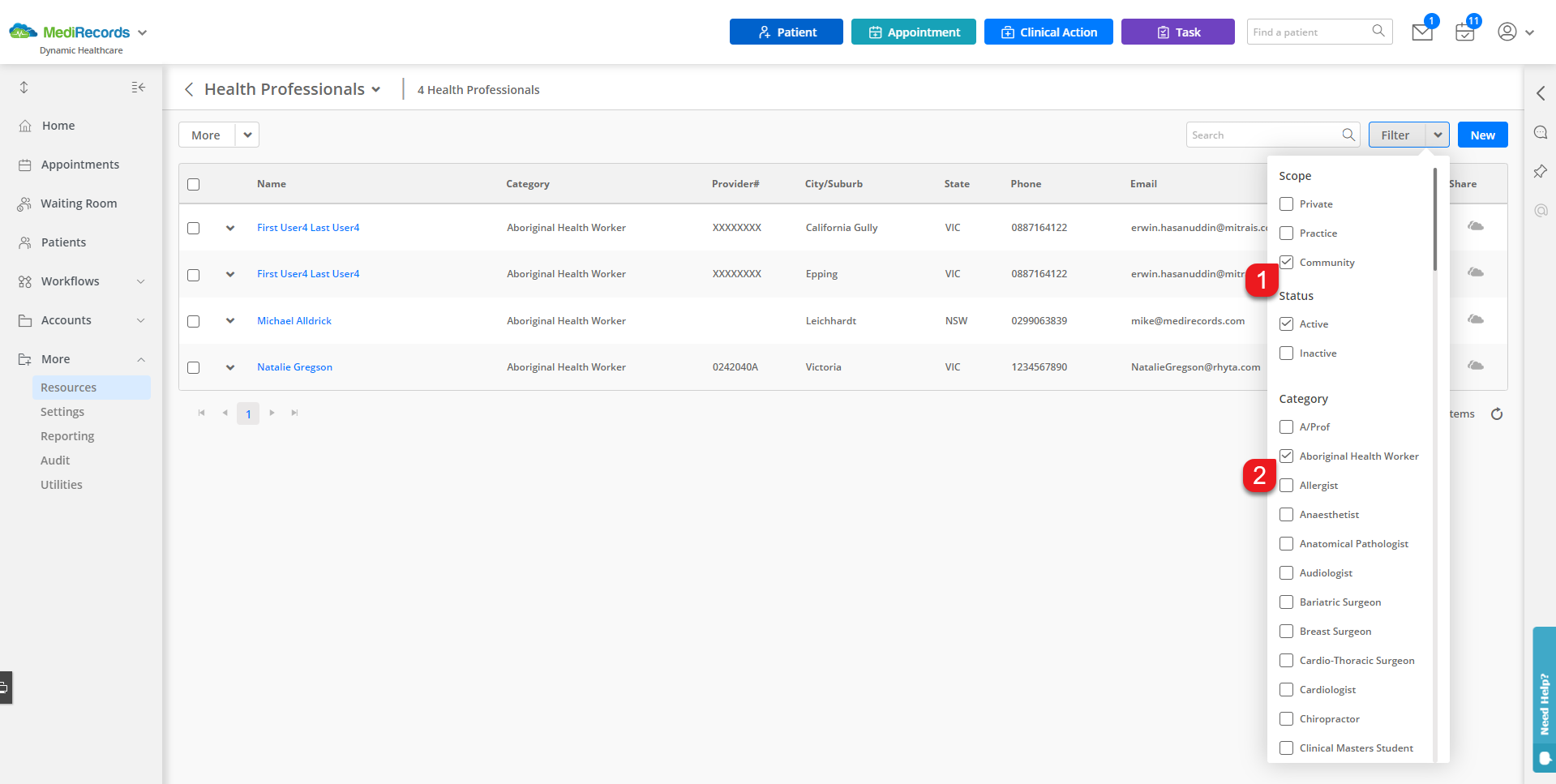
Task: Select all rows with header checkbox
Action: [193, 184]
